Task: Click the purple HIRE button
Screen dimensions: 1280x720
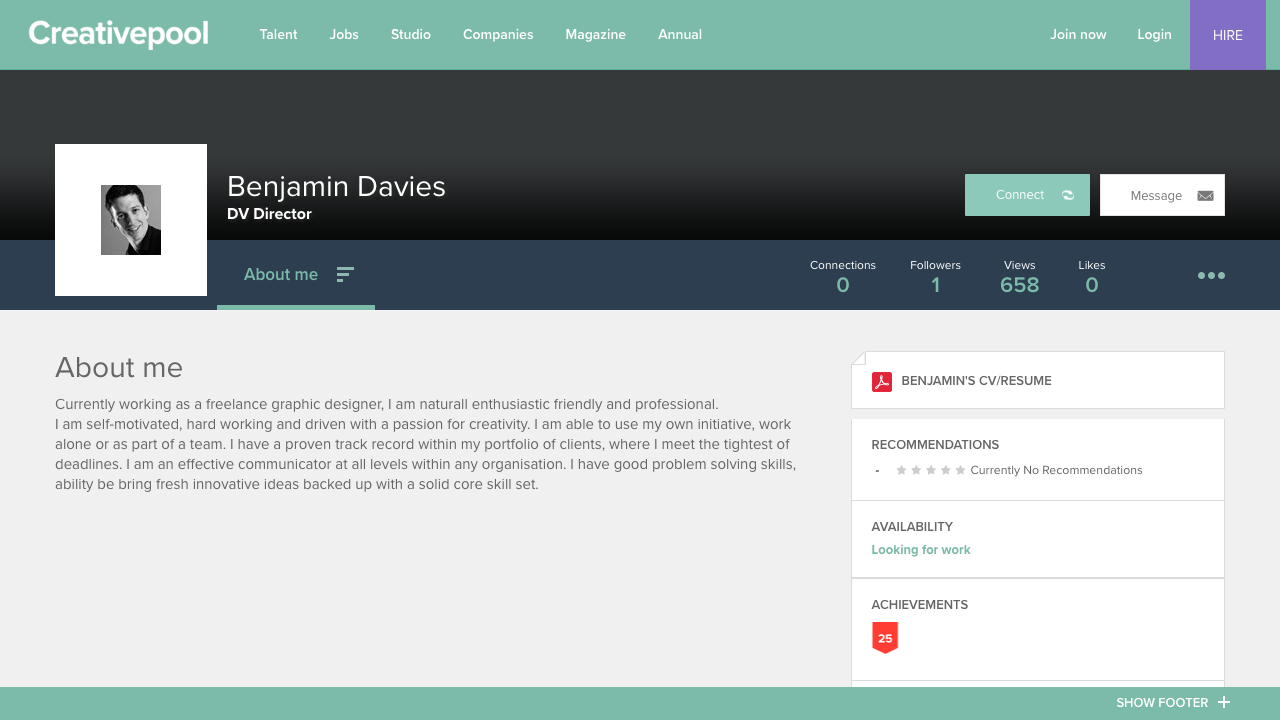Action: (x=1227, y=35)
